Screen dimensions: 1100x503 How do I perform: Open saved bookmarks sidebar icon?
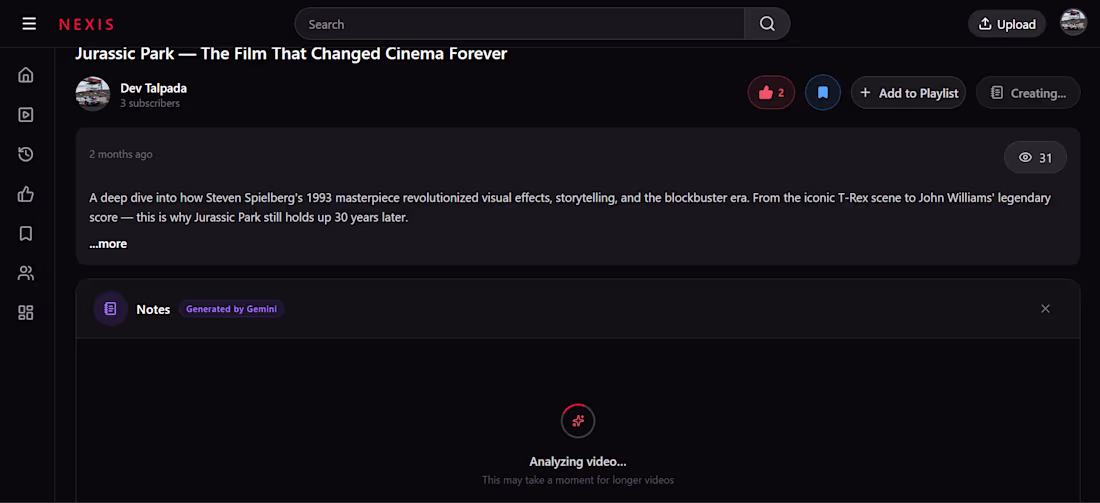tap(26, 234)
